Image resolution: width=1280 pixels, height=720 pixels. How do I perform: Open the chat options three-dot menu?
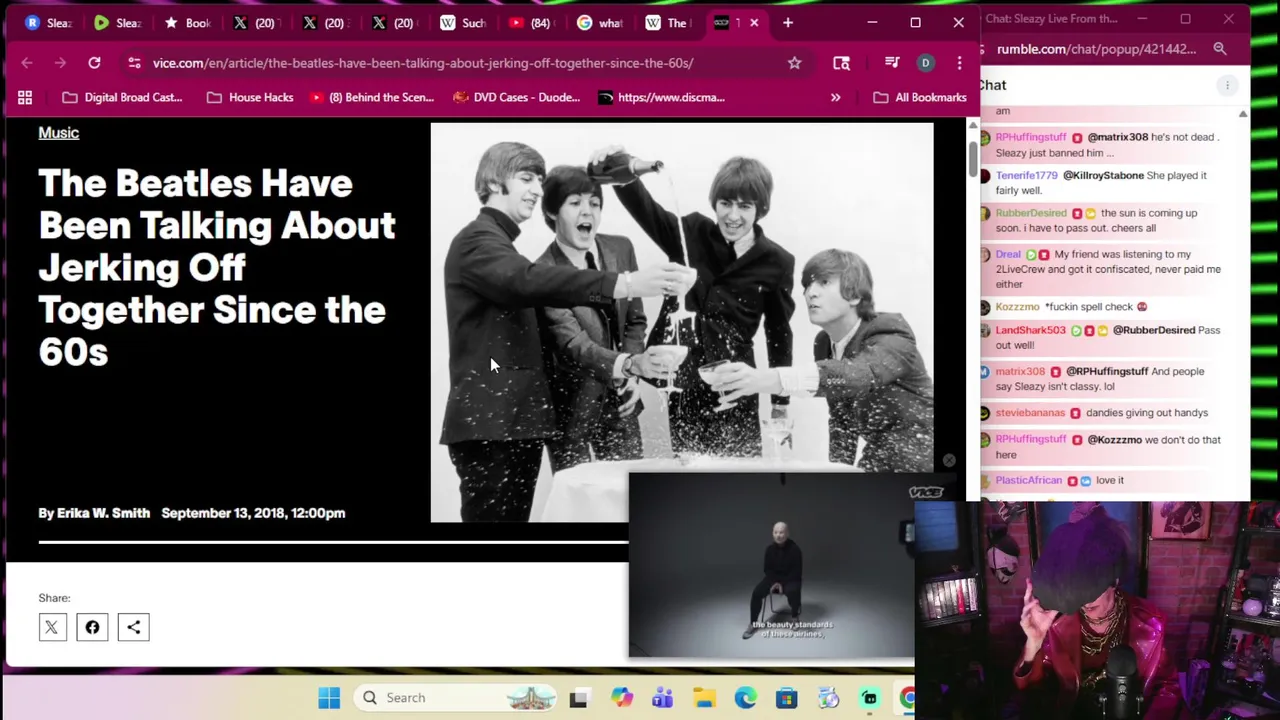pos(1227,85)
